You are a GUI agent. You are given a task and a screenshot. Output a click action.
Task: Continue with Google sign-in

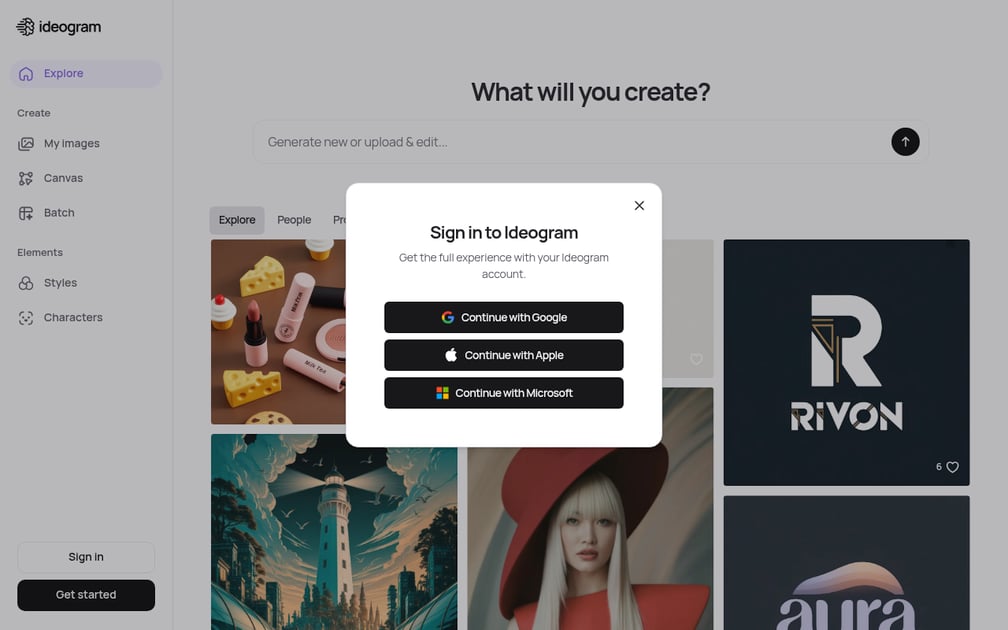coord(503,318)
